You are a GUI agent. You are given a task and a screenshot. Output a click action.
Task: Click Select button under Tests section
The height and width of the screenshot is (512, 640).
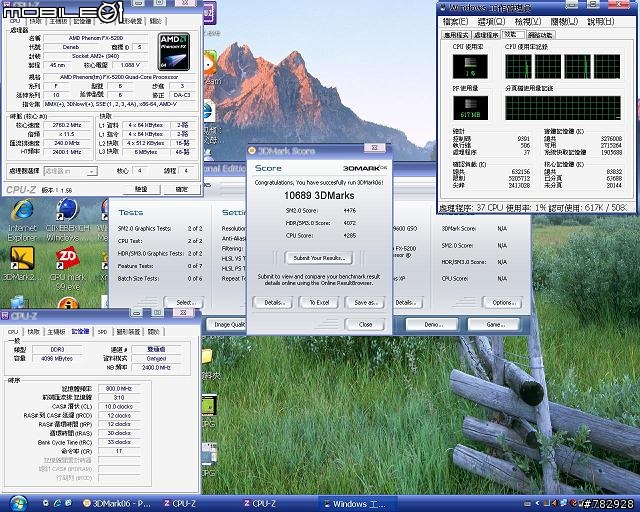coord(184,303)
